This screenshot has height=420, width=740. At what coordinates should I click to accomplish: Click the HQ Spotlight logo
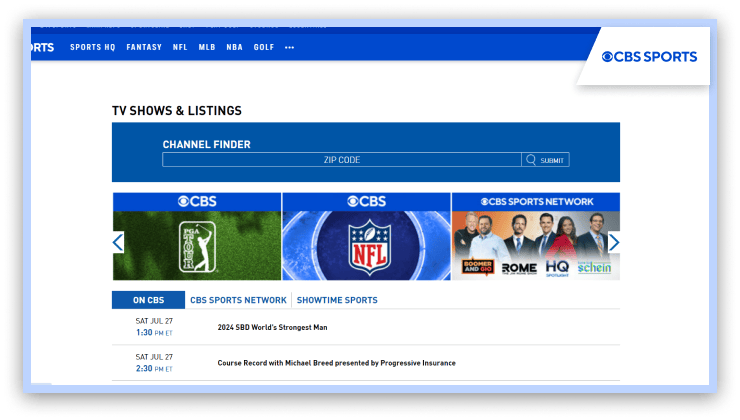[557, 268]
